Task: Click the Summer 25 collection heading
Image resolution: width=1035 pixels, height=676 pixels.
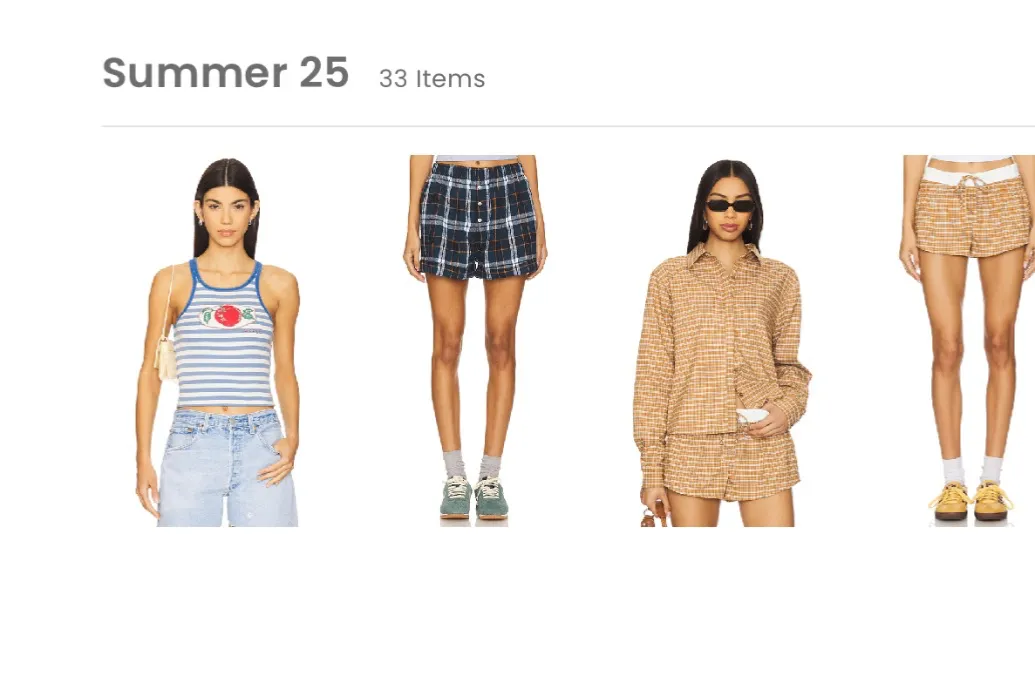Action: (226, 73)
